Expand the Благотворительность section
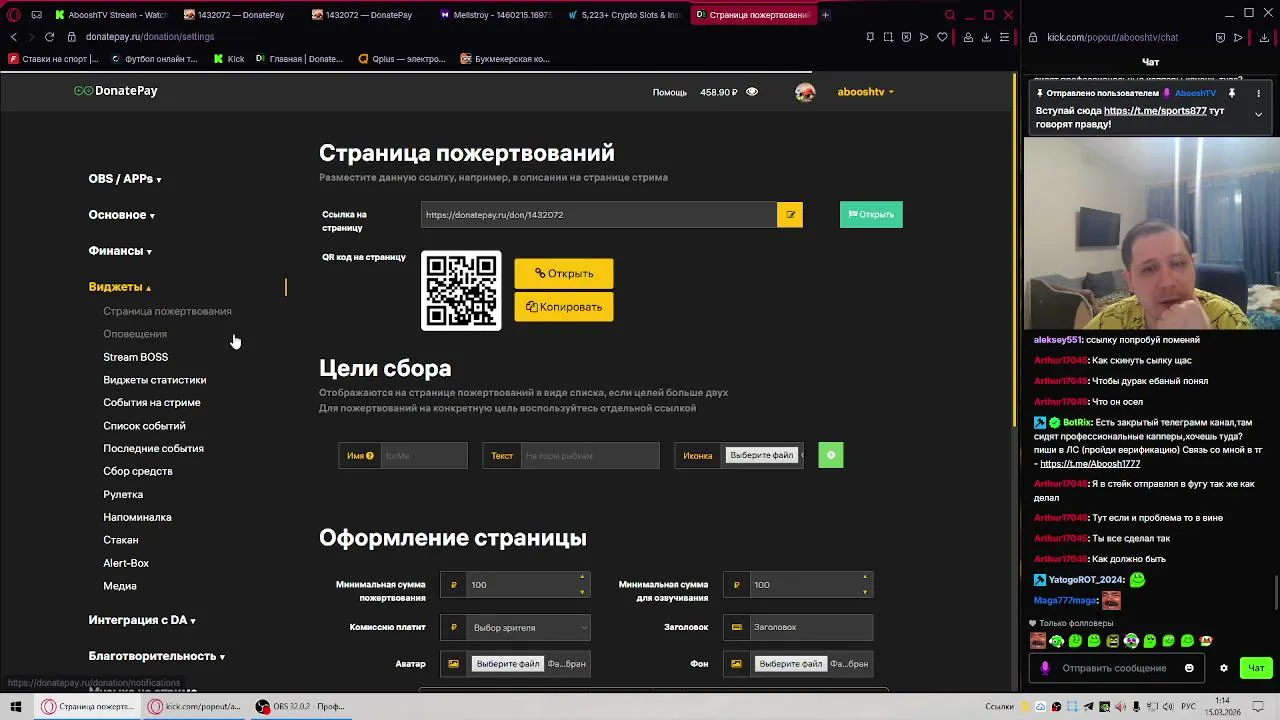This screenshot has width=1280, height=720. tap(157, 656)
